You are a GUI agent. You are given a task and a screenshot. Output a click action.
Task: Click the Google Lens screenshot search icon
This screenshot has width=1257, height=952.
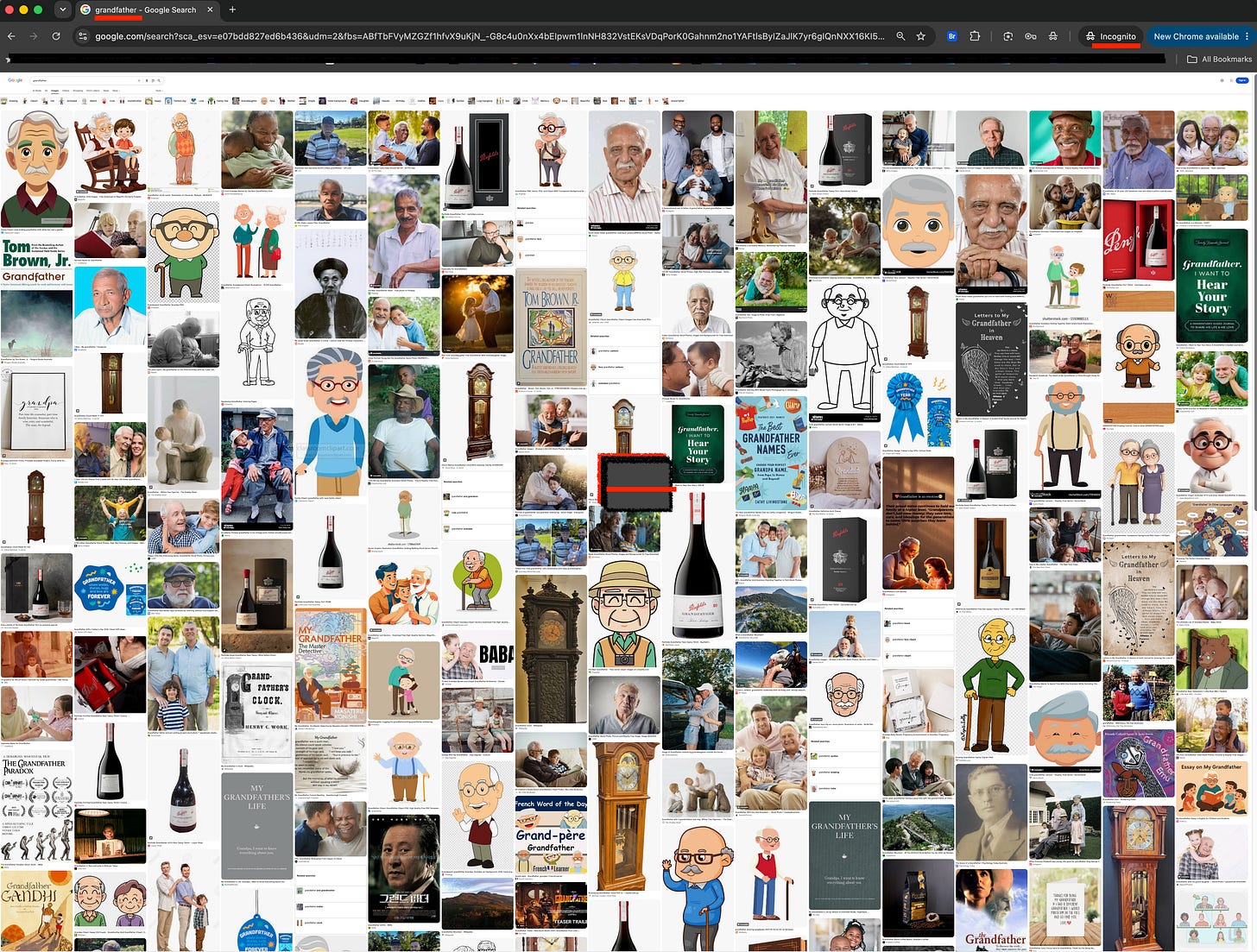[1007, 36]
